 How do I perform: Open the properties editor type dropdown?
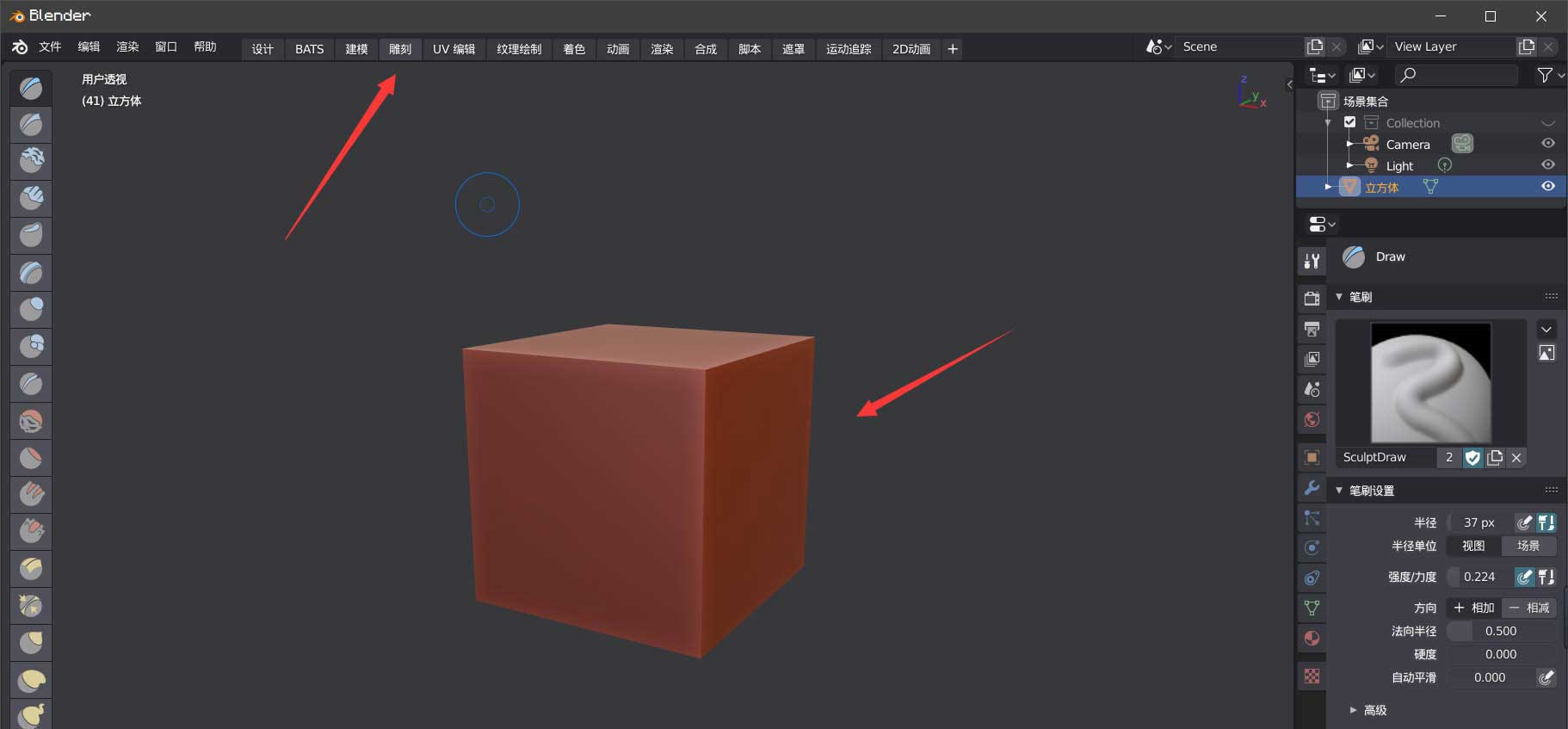(x=1322, y=225)
